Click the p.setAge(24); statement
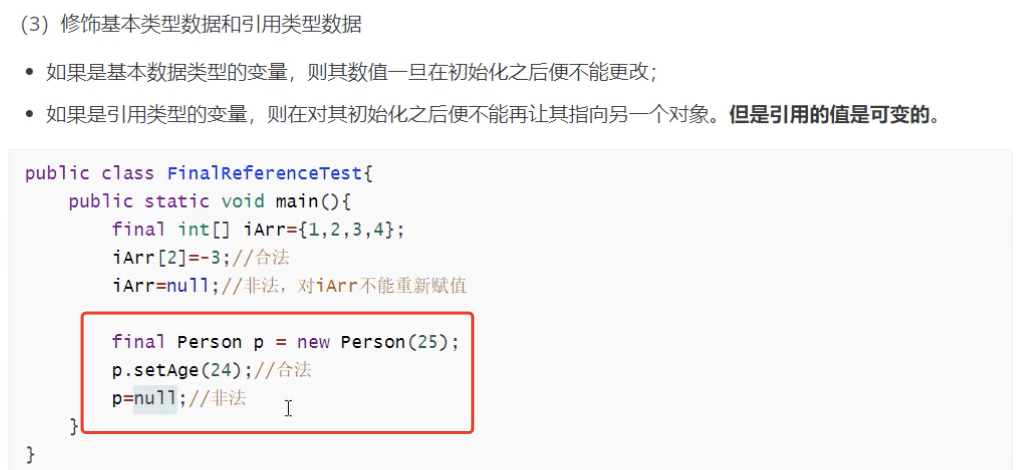 pos(182,371)
